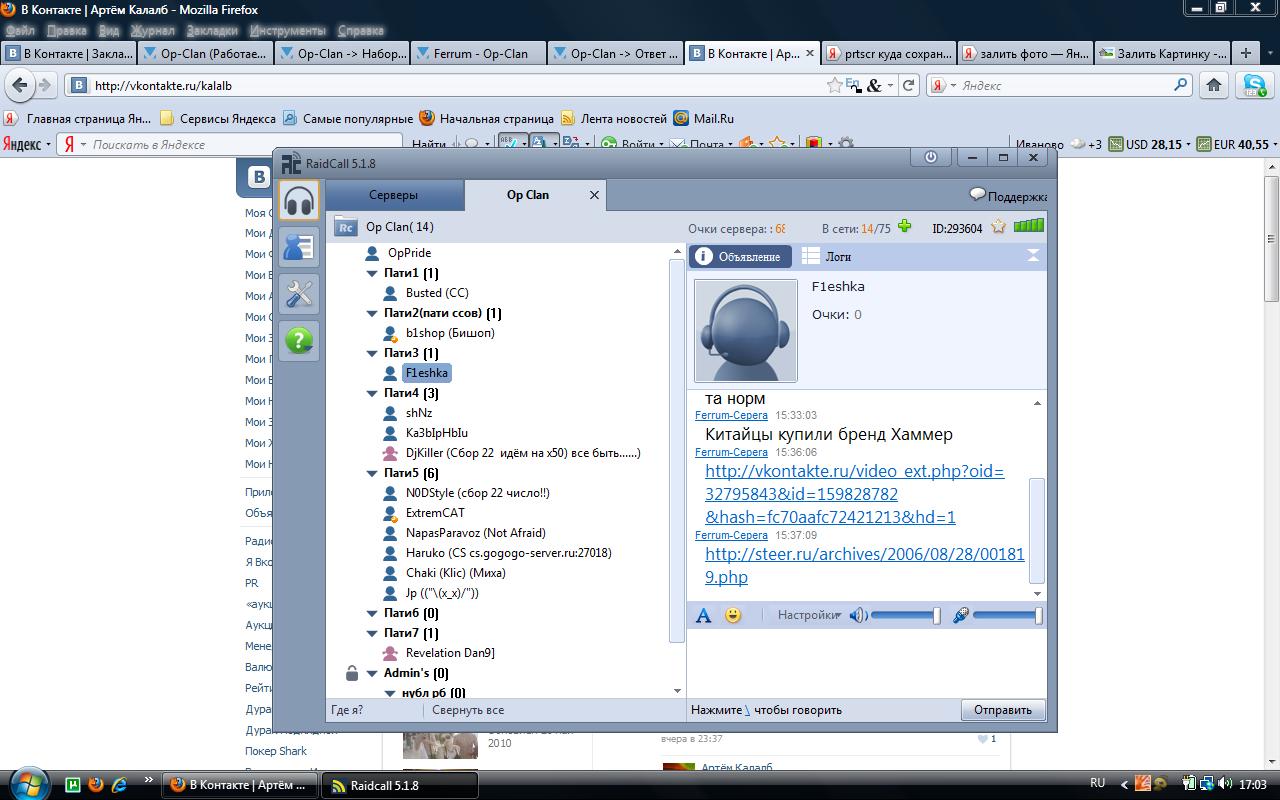Mute the speaker volume icon
The height and width of the screenshot is (800, 1280).
click(x=858, y=615)
